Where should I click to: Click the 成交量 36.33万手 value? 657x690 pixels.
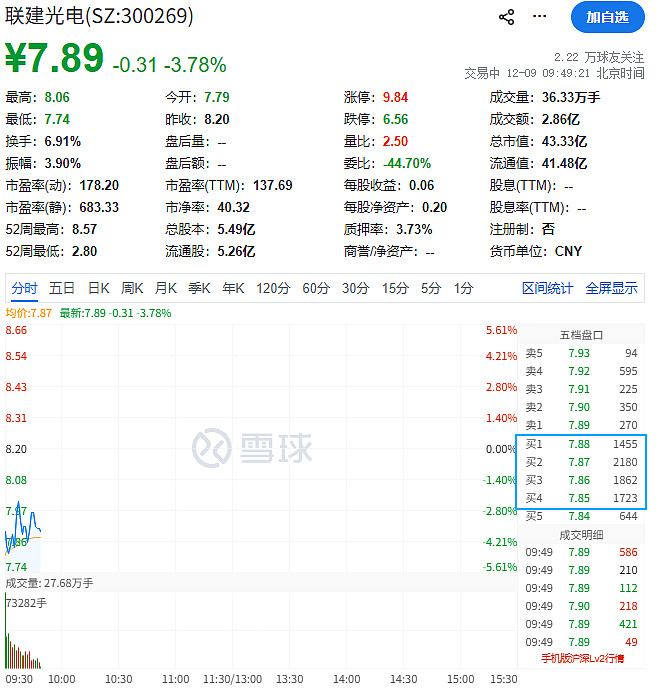pyautogui.click(x=571, y=97)
